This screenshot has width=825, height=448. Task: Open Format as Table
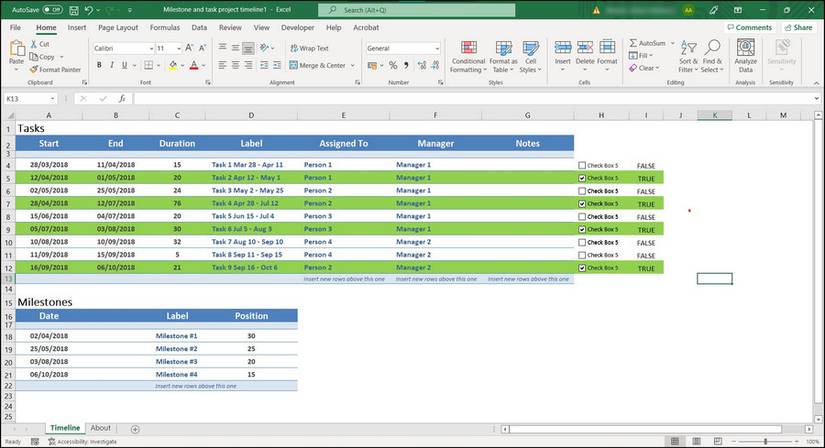504,56
